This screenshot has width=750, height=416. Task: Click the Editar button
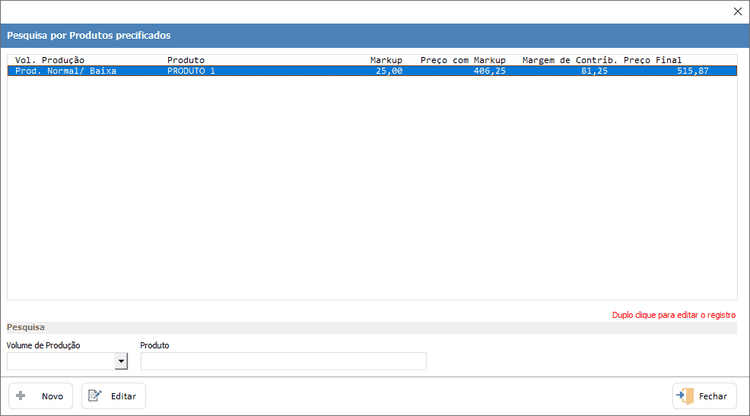(113, 396)
